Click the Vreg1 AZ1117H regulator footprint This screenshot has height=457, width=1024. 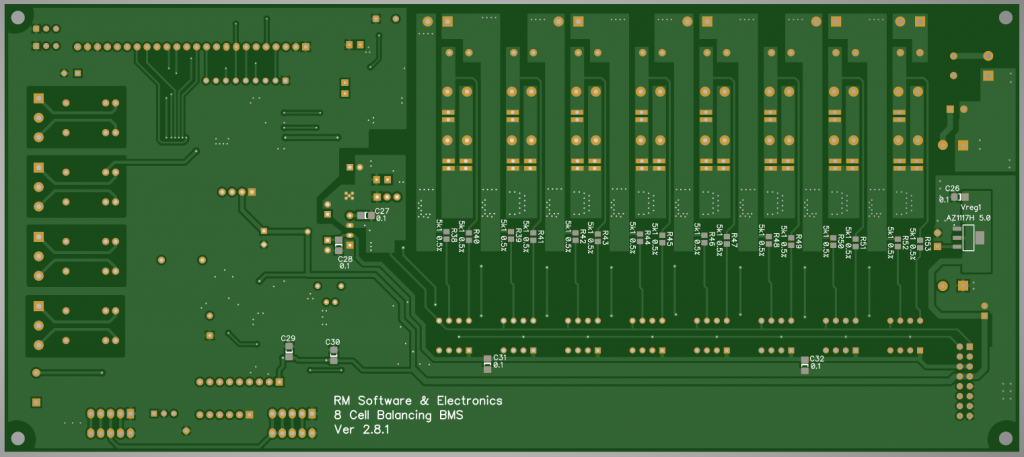click(967, 238)
